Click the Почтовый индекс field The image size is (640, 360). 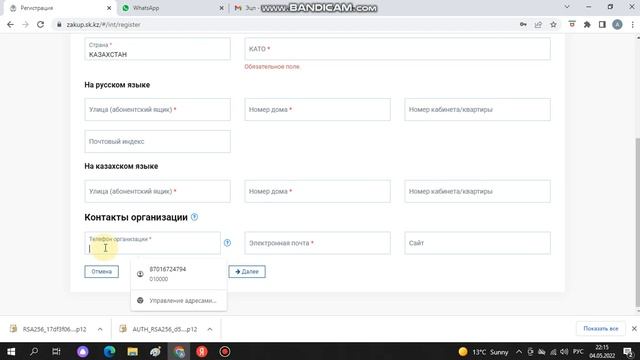[158, 141]
